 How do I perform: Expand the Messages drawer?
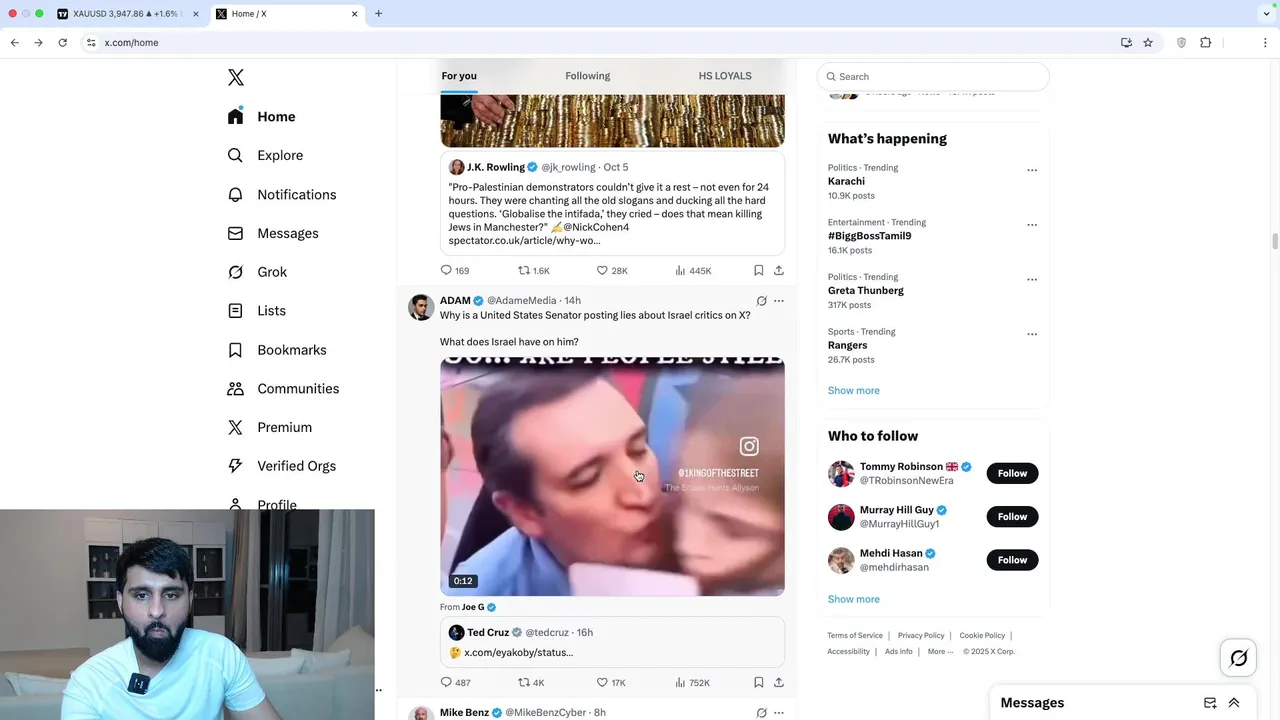click(x=1234, y=703)
